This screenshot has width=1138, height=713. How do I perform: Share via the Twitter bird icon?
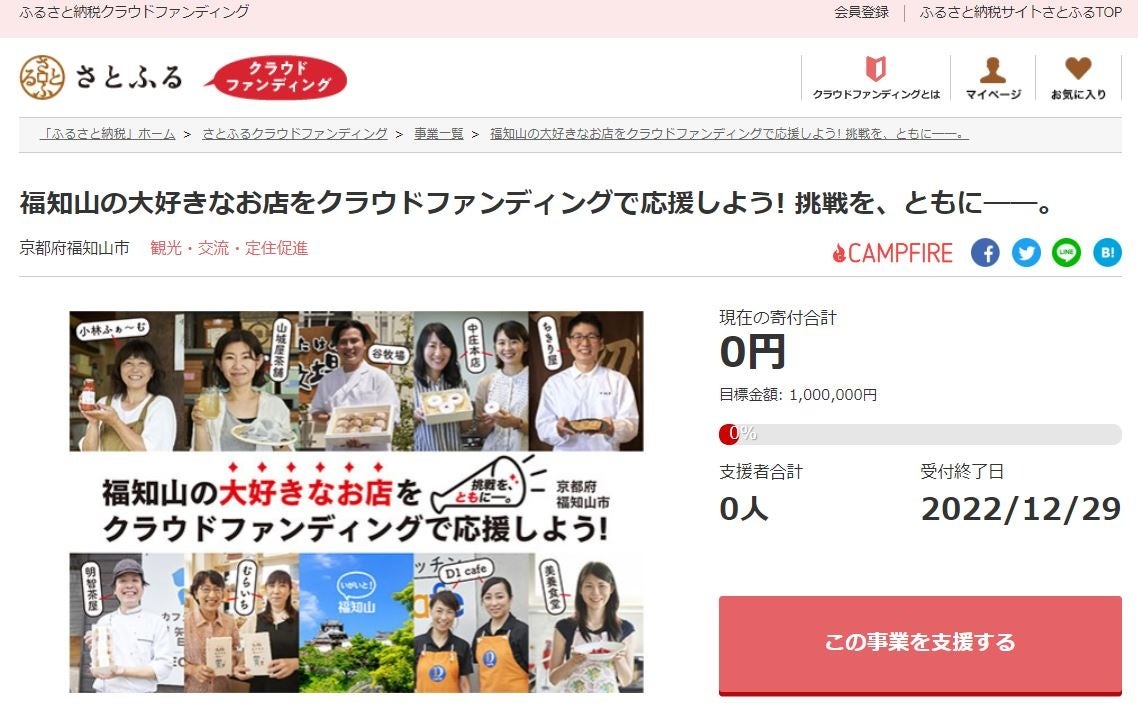click(1026, 253)
